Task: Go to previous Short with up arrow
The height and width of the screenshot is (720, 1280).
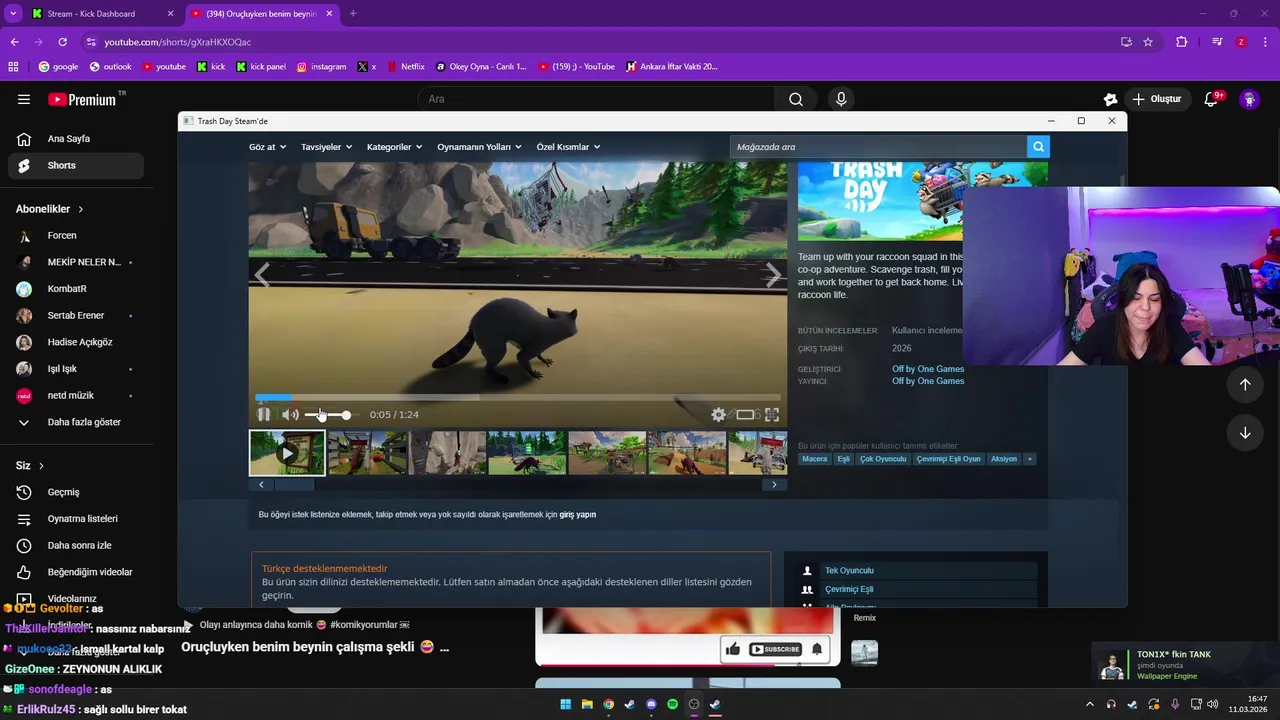Action: [1245, 385]
